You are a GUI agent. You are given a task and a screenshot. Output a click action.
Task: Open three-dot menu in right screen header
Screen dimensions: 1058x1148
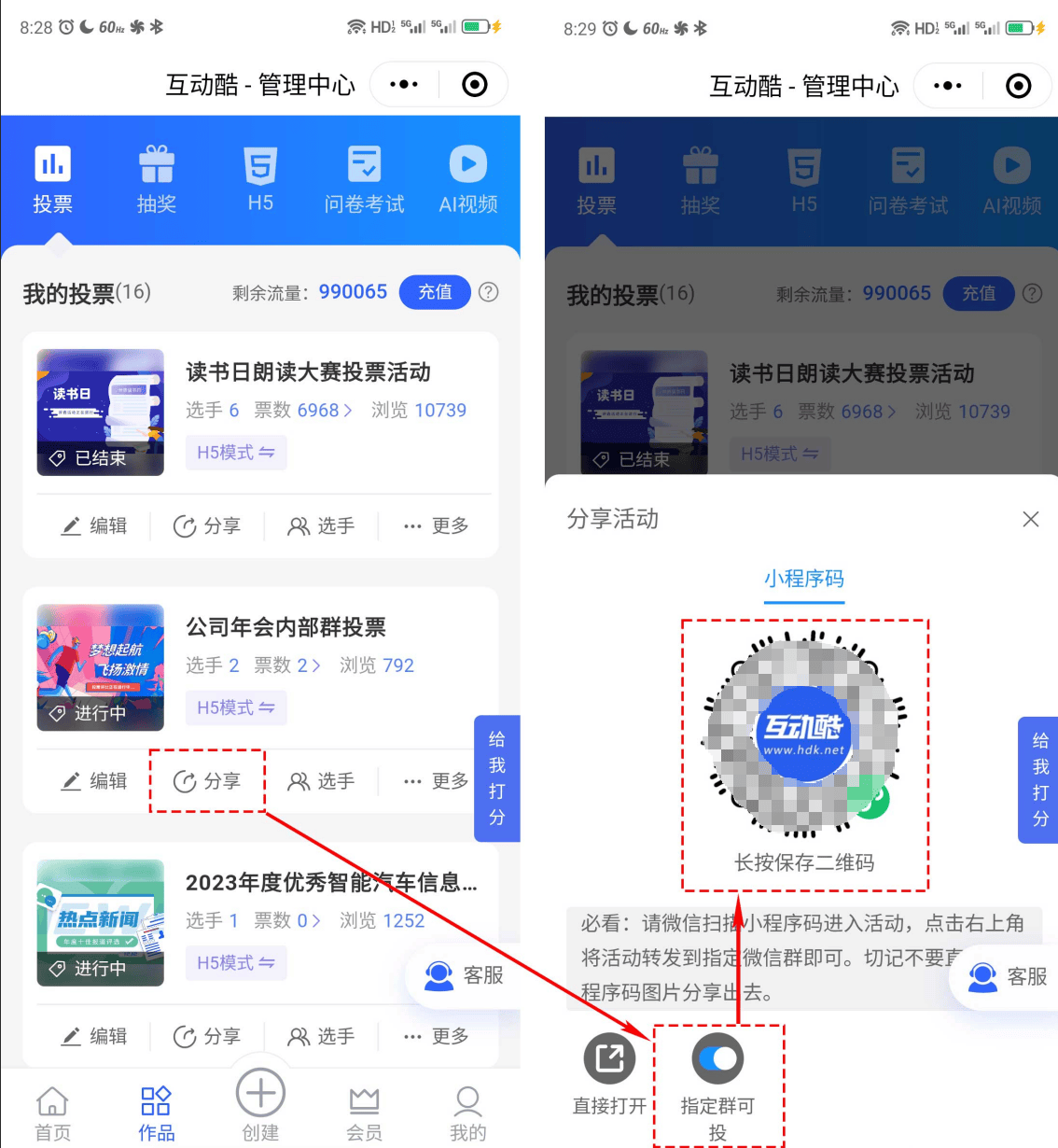(948, 86)
